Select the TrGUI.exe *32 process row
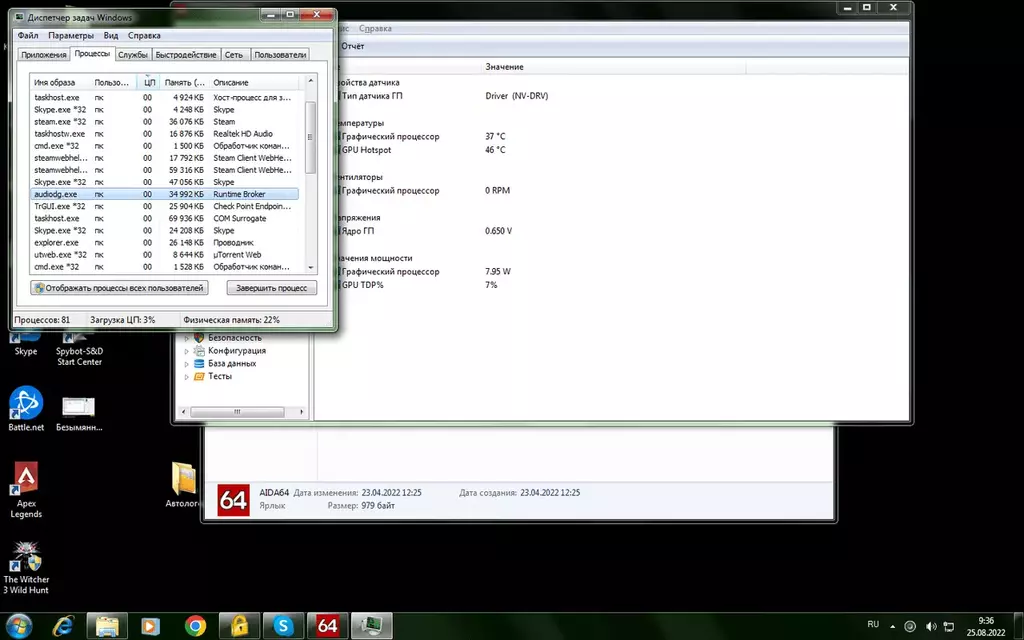Image resolution: width=1024 pixels, height=640 pixels. click(x=165, y=206)
